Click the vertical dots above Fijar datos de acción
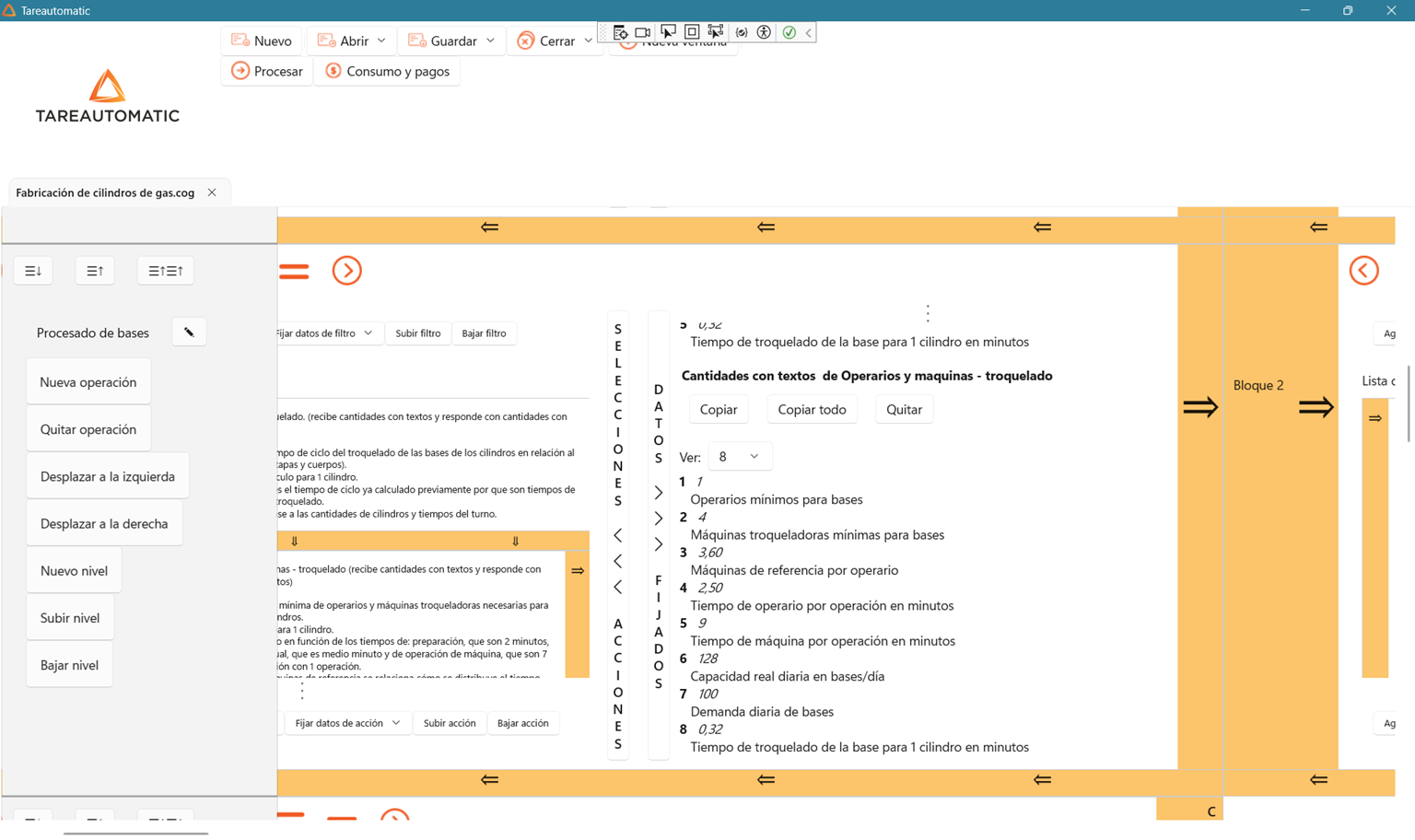The height and width of the screenshot is (840, 1415). pos(302,691)
